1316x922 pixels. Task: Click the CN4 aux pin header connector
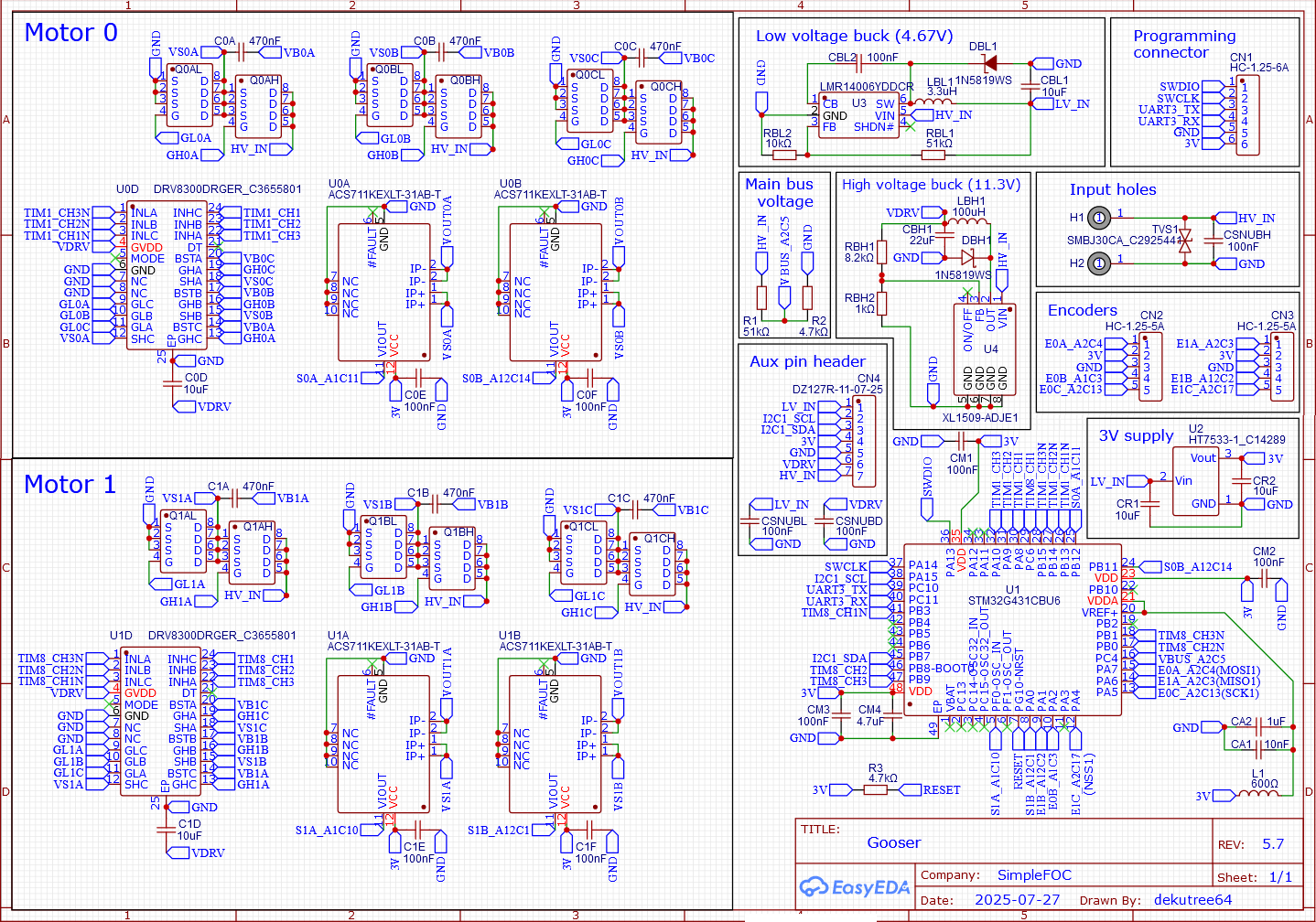coord(865,441)
